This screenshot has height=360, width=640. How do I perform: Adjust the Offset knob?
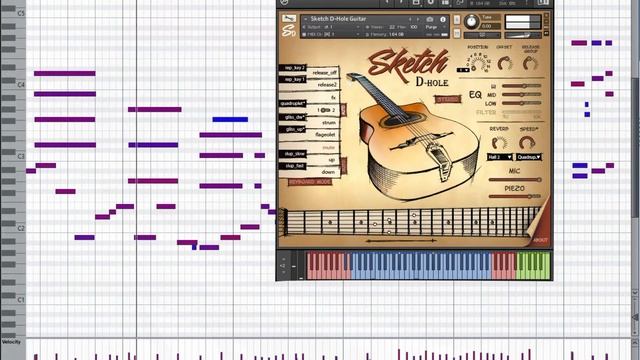(x=505, y=63)
